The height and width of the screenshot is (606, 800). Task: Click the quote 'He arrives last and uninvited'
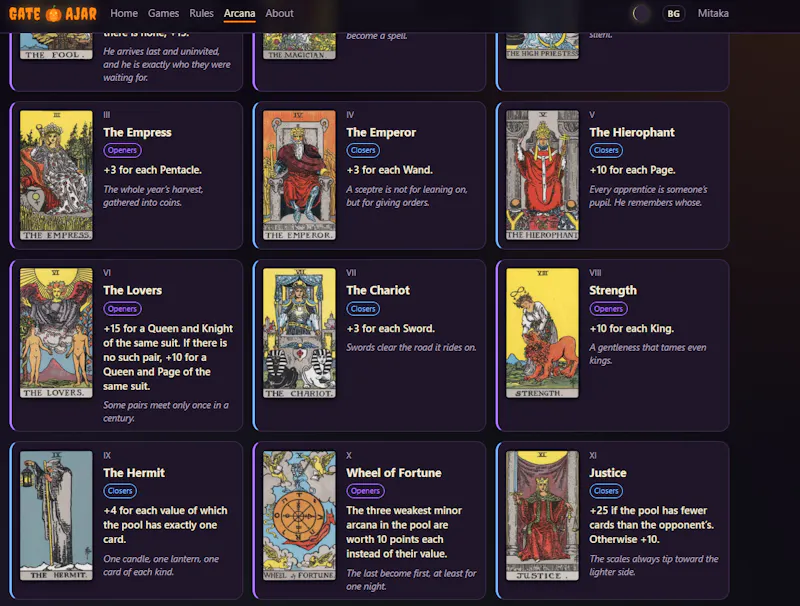coord(167,64)
